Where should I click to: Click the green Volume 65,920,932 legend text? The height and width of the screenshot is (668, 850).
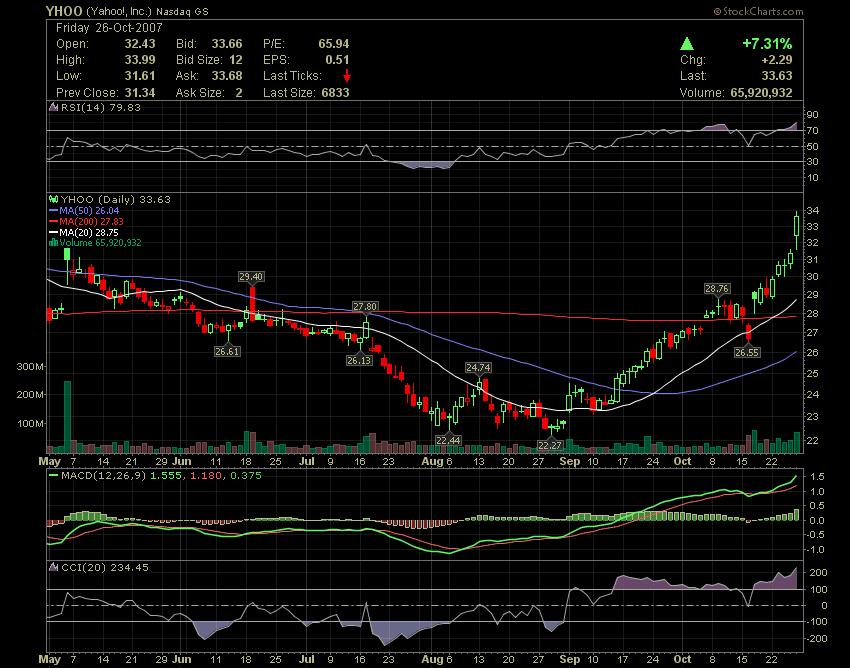tap(100, 242)
